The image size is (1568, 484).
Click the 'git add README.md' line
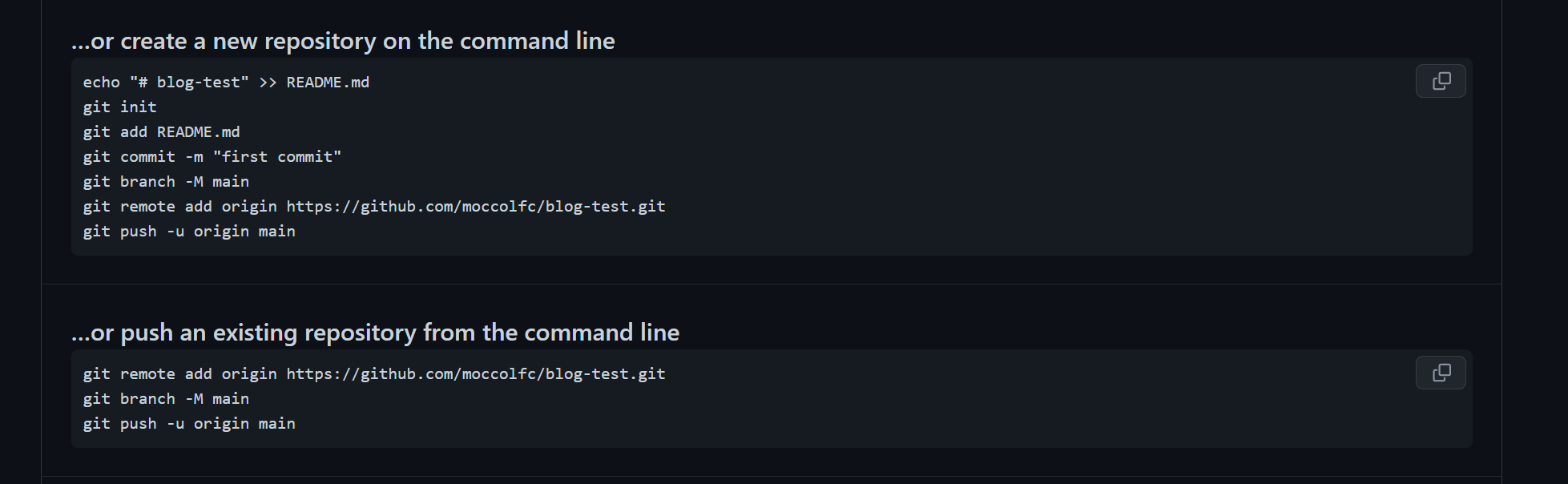pos(161,132)
